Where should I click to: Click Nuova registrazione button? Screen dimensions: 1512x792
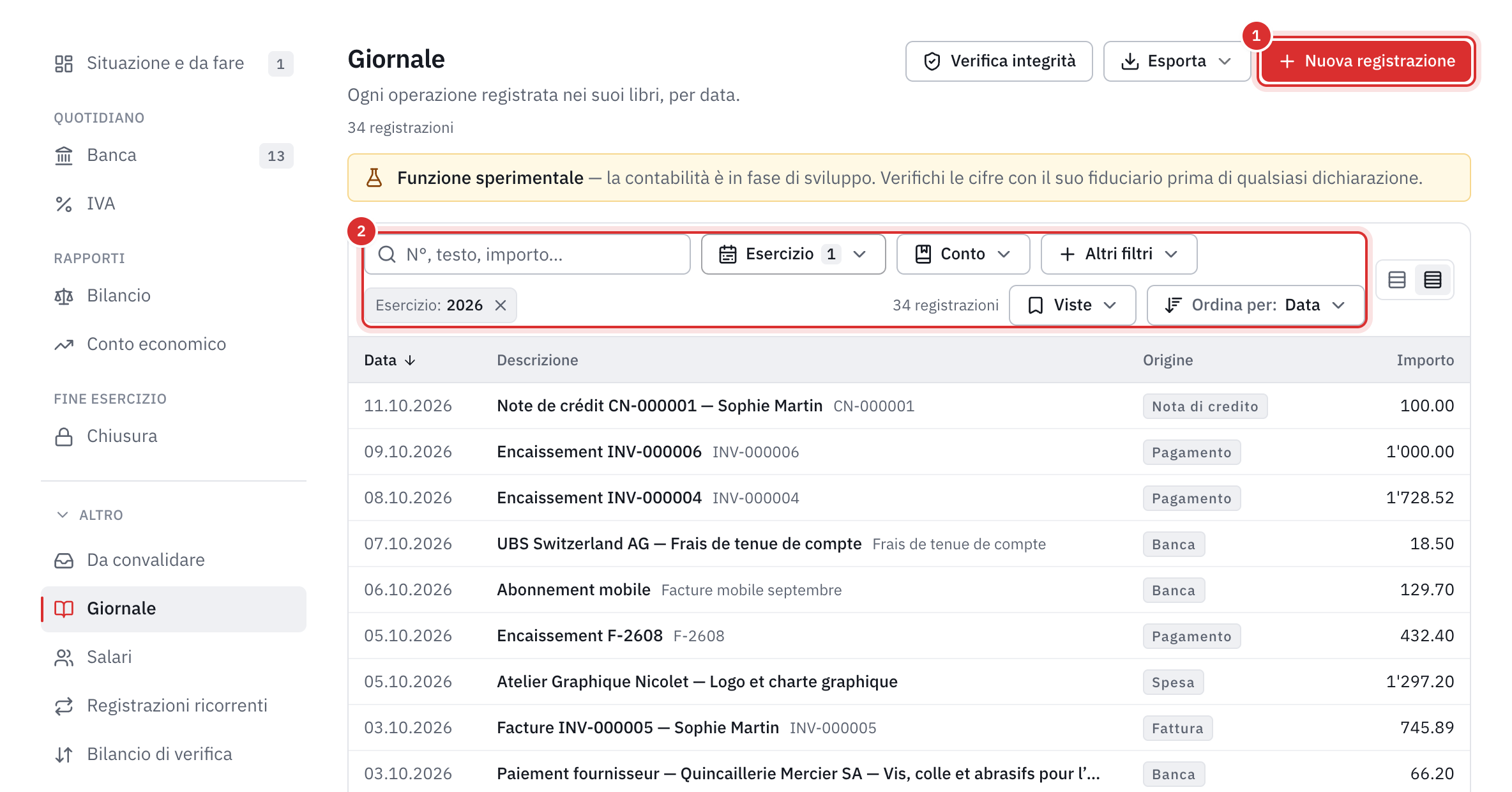tap(1366, 61)
